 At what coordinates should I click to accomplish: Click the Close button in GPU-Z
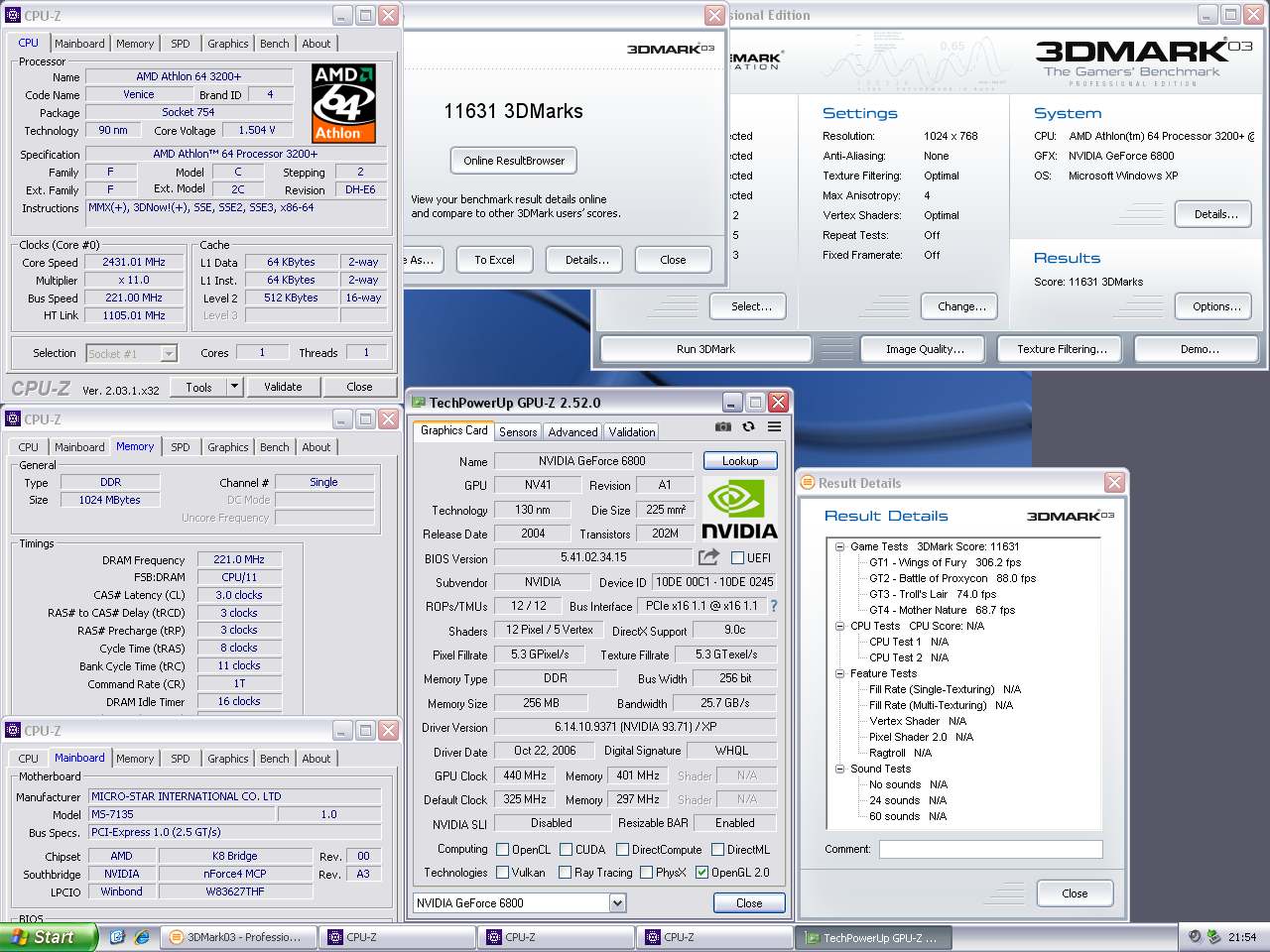[749, 902]
